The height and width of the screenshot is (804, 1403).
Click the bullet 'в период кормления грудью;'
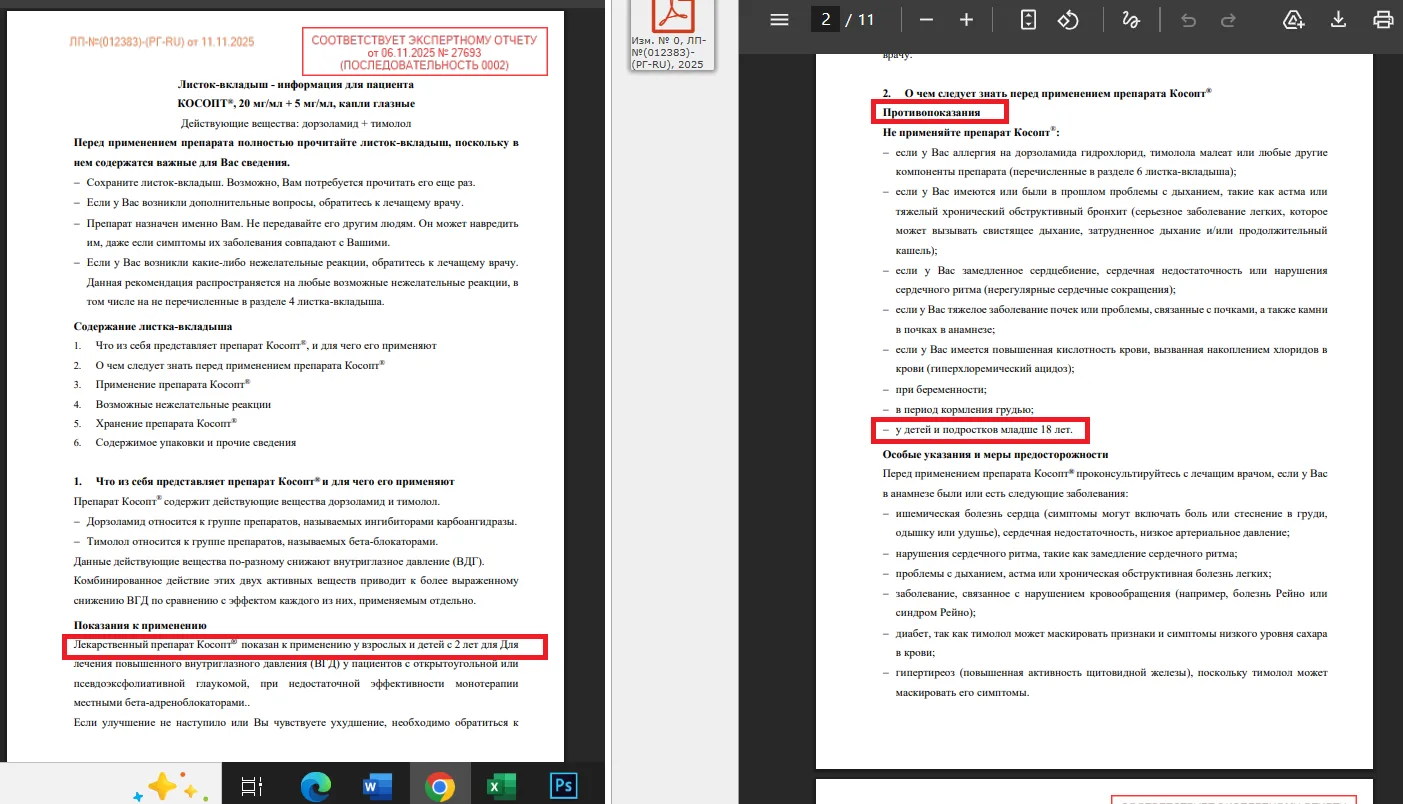point(963,410)
